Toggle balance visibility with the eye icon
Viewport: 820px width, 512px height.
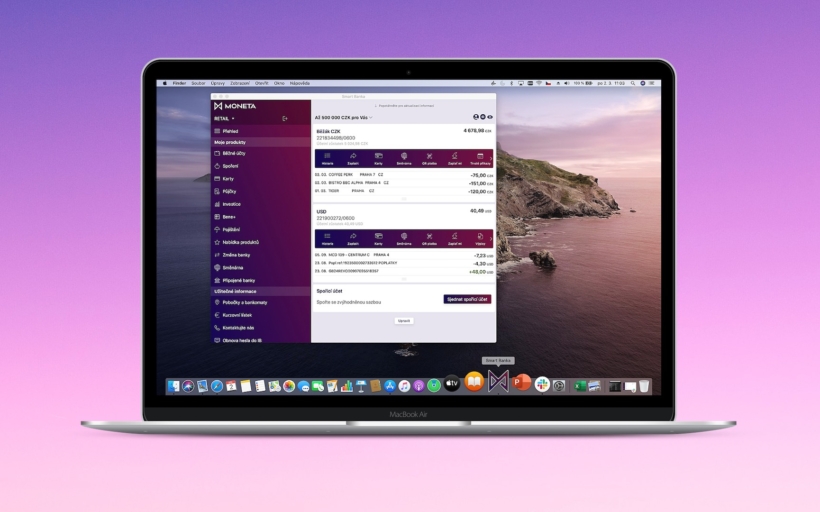(490, 117)
